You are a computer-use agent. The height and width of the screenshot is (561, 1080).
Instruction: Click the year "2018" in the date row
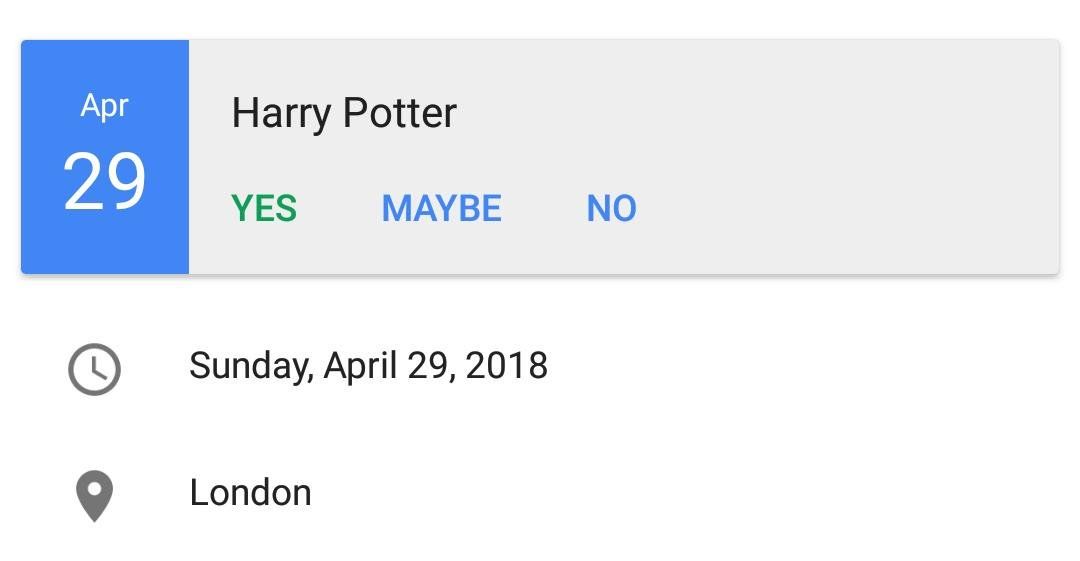(506, 366)
